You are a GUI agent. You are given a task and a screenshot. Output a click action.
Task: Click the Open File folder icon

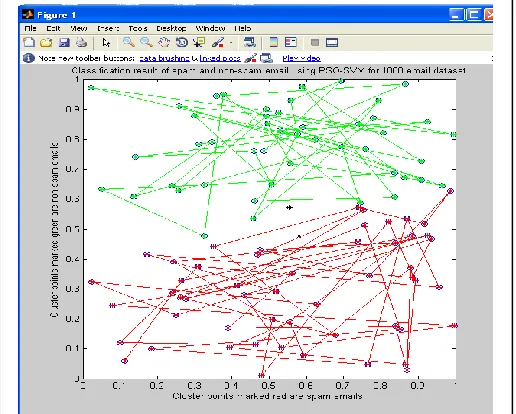[46, 42]
